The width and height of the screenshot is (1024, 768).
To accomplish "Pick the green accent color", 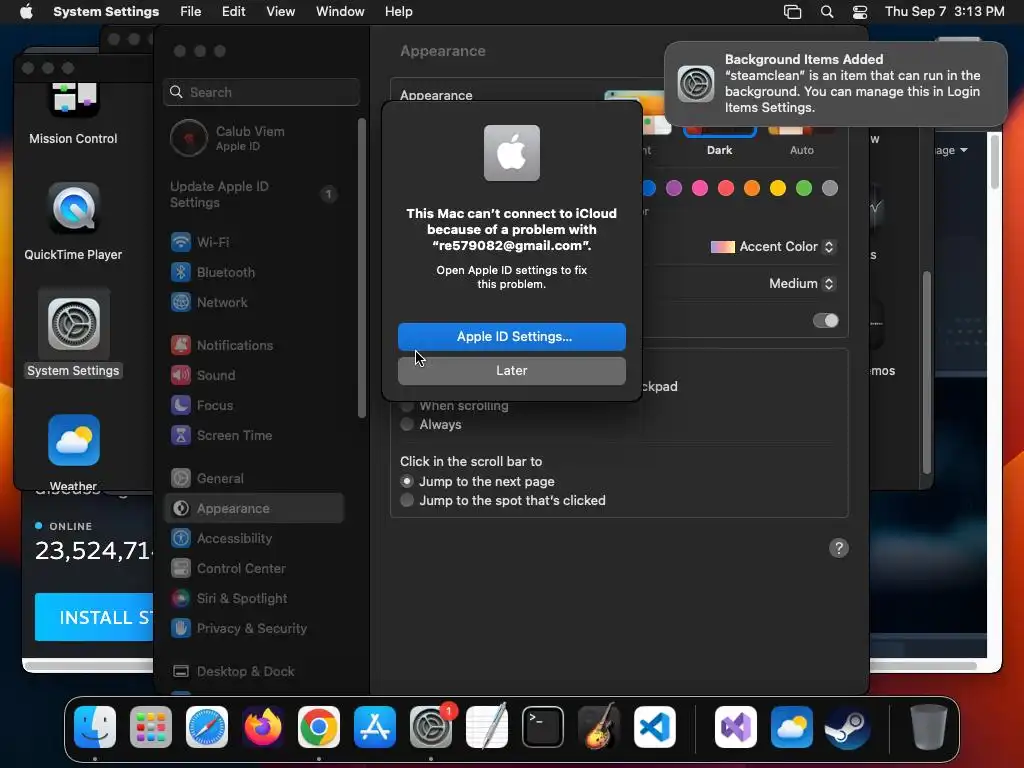I will (x=804, y=188).
